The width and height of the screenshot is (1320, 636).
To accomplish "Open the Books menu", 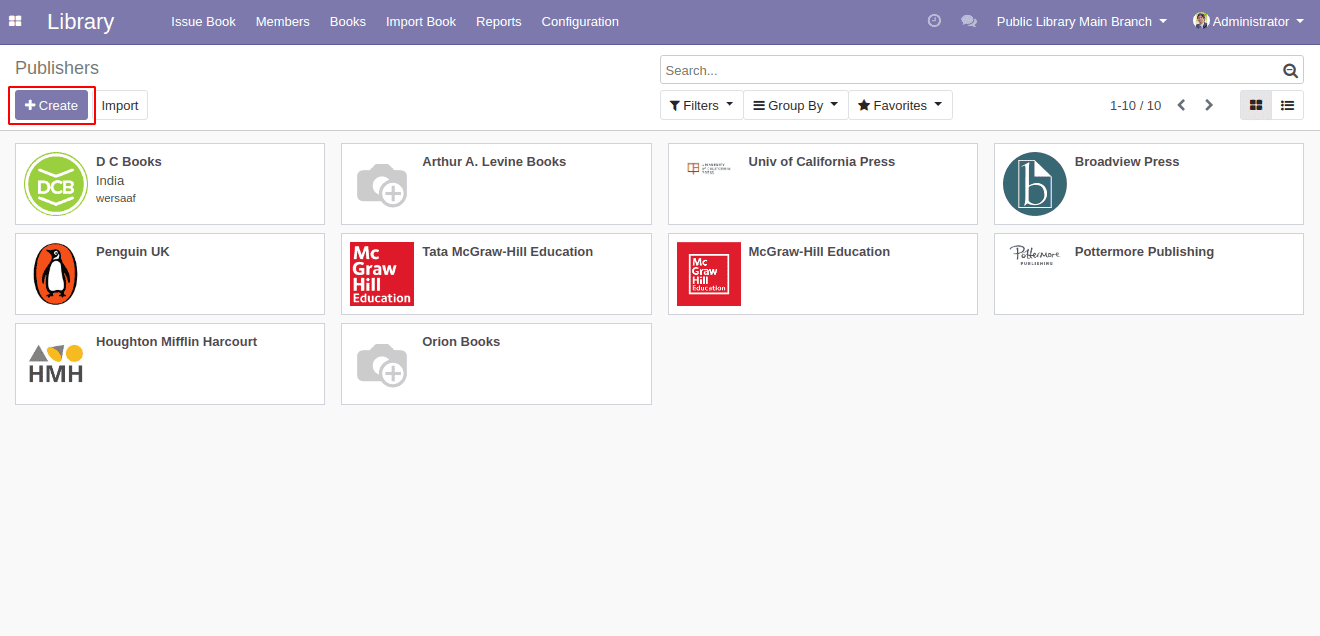I will [x=348, y=21].
